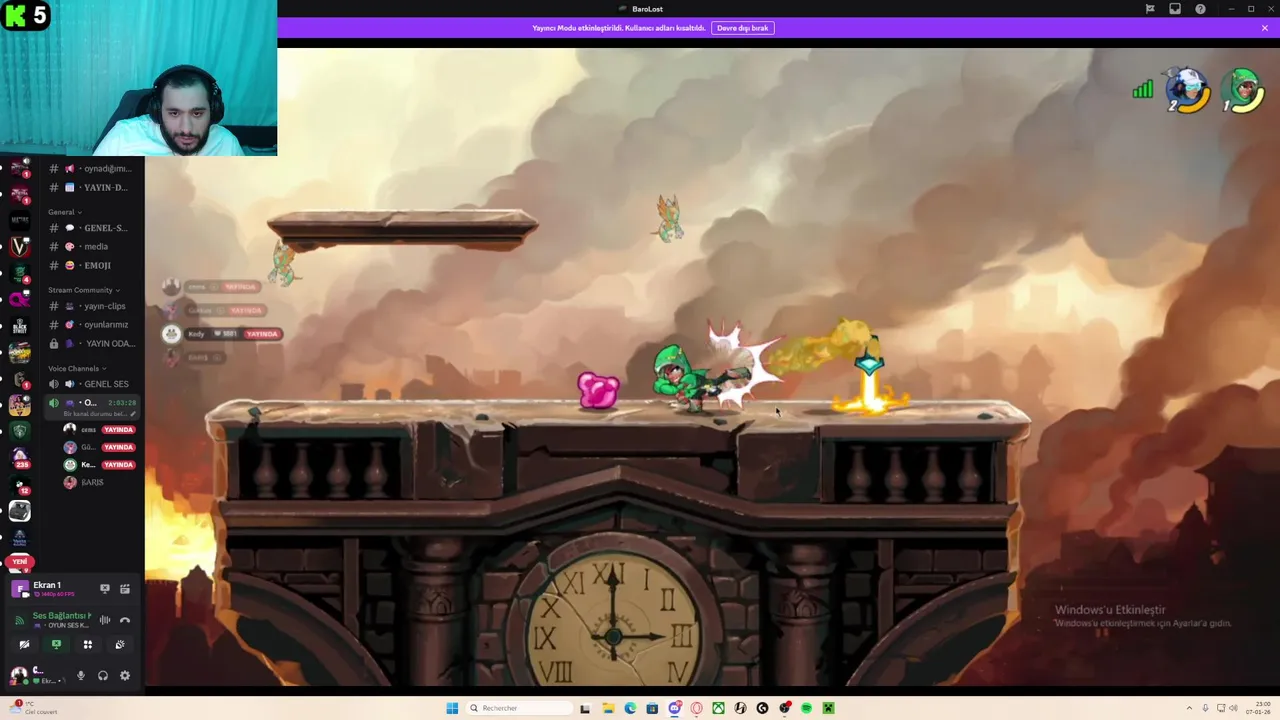Open the green voice connection signal icon
Image resolution: width=1280 pixels, height=720 pixels.
click(x=19, y=620)
